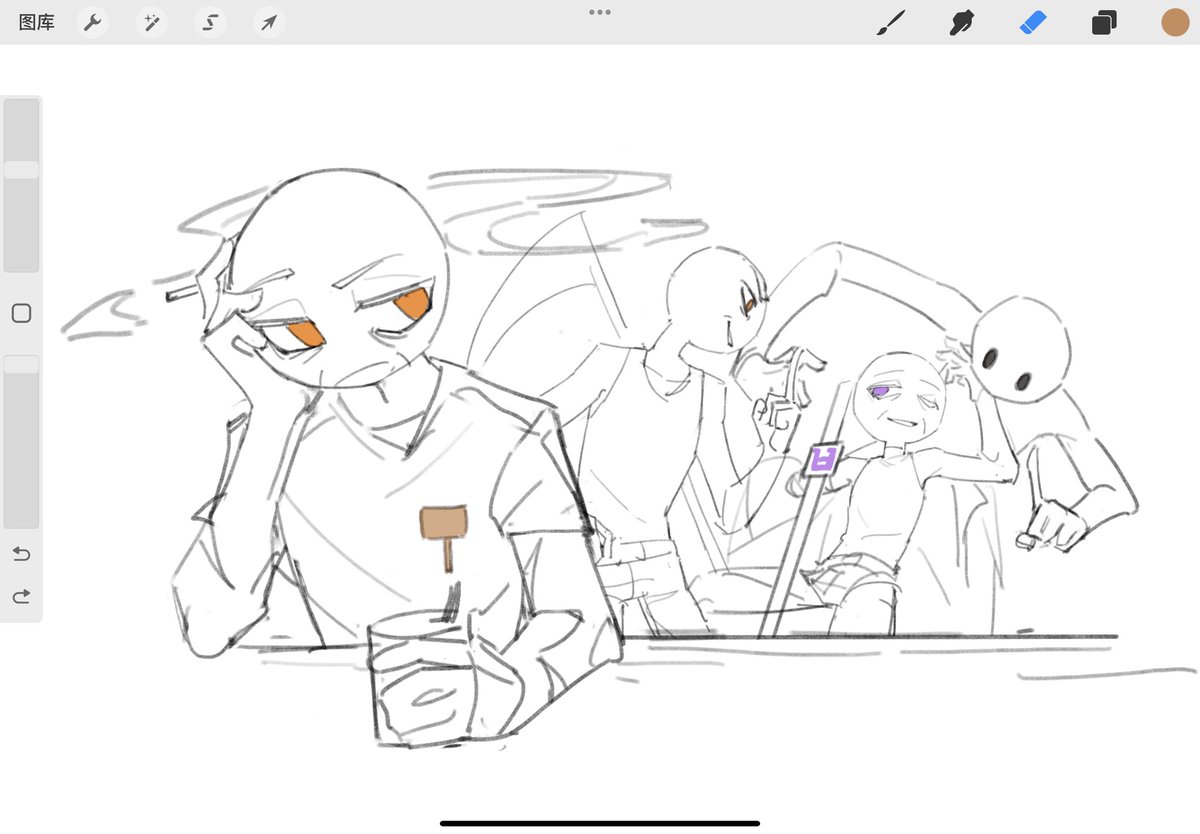Activate the Transform arrow tool

(x=268, y=22)
